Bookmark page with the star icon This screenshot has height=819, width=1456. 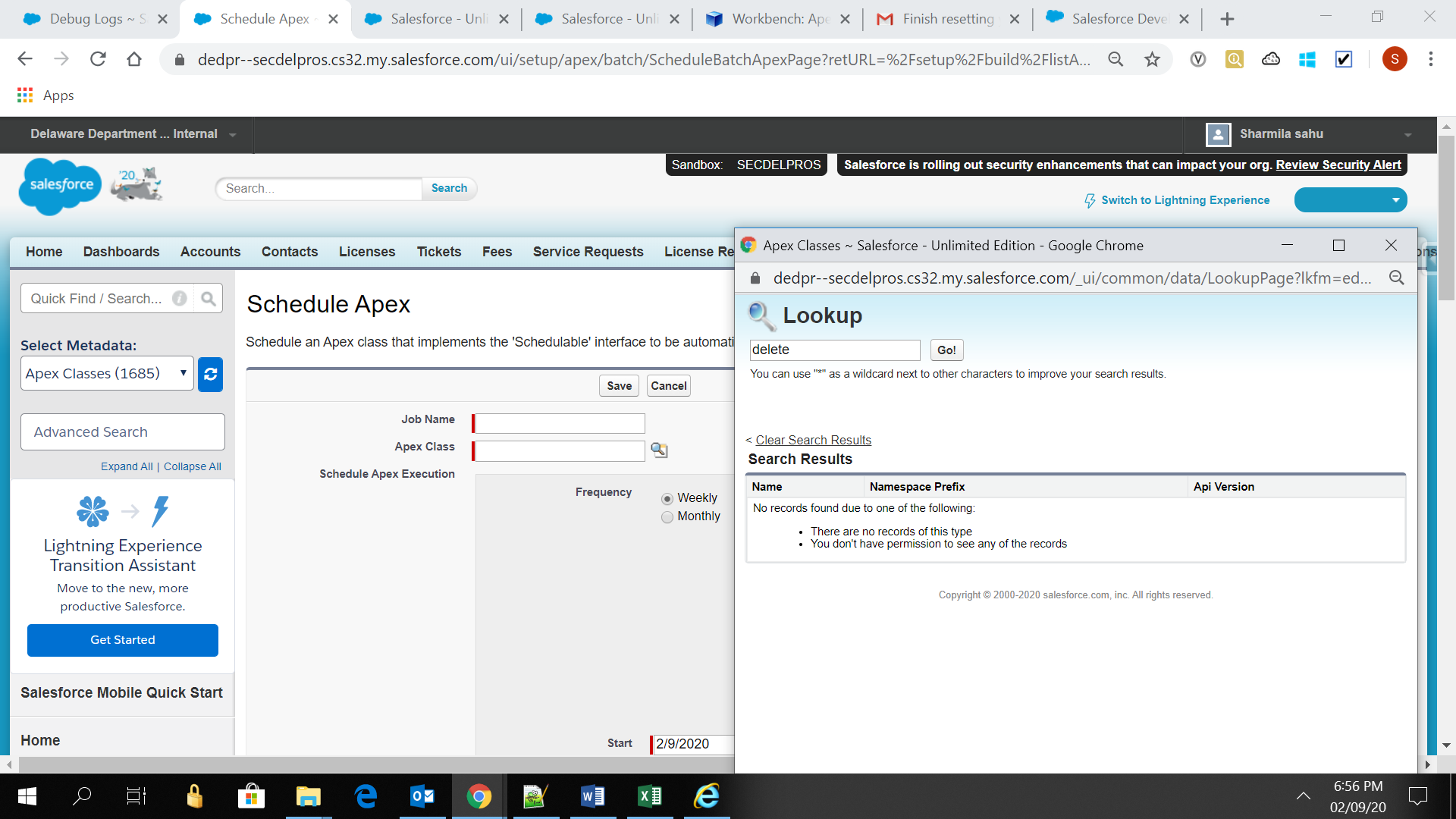pos(1152,59)
